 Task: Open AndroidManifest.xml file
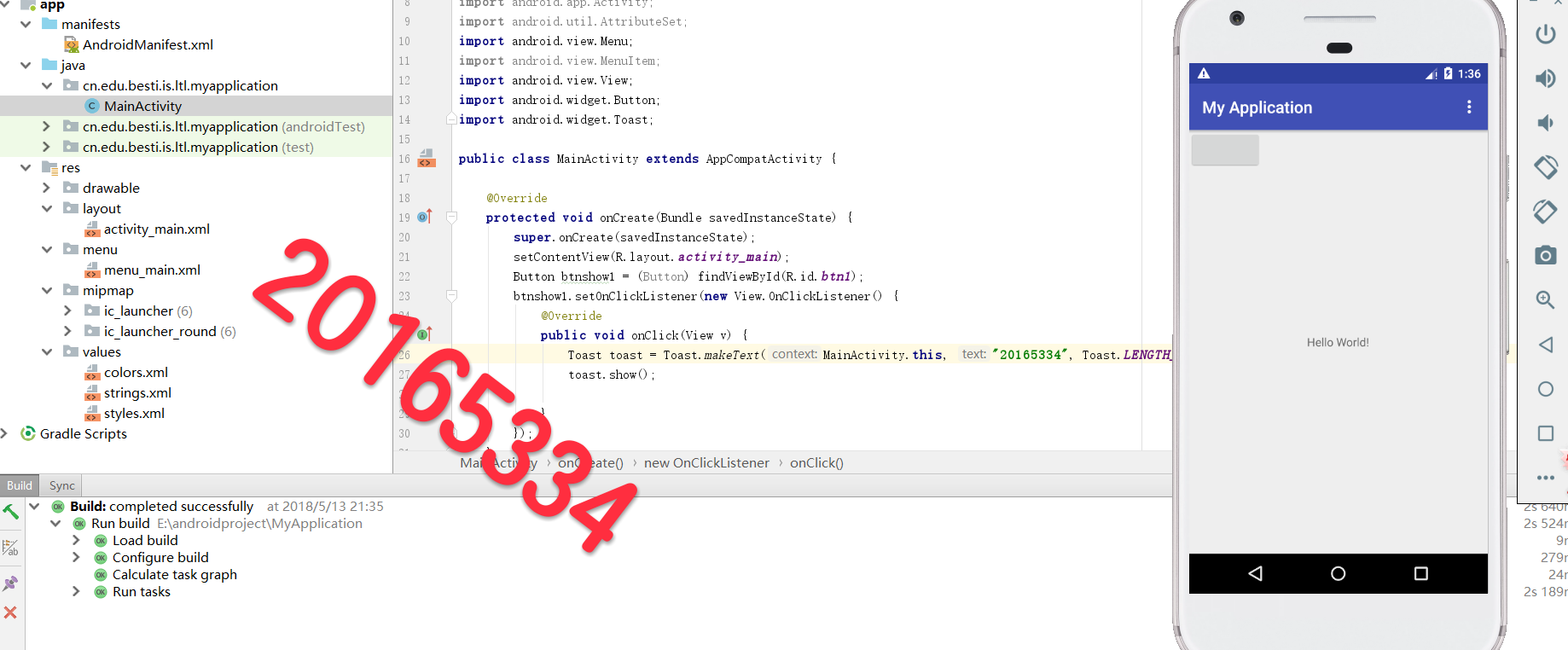(x=148, y=44)
